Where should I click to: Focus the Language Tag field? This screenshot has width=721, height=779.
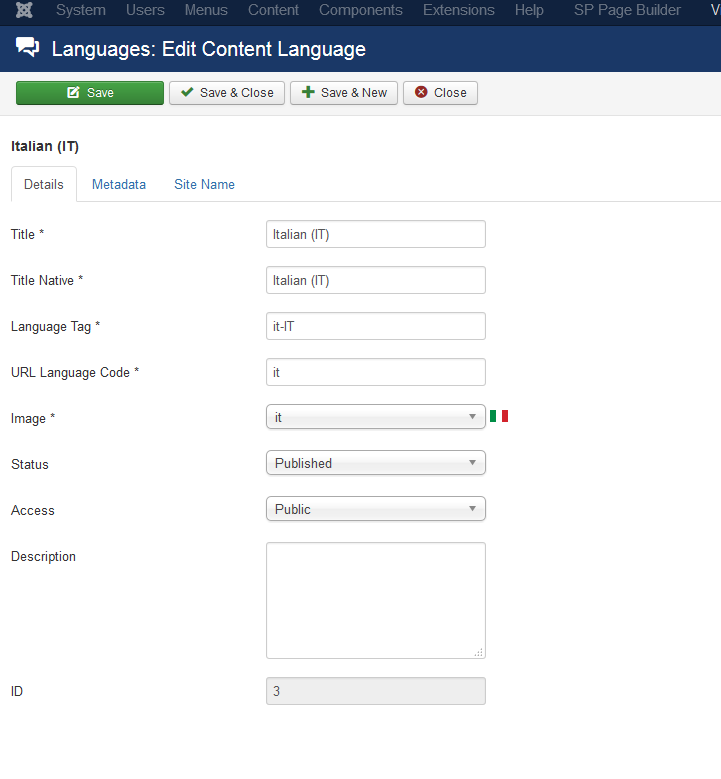pos(375,326)
